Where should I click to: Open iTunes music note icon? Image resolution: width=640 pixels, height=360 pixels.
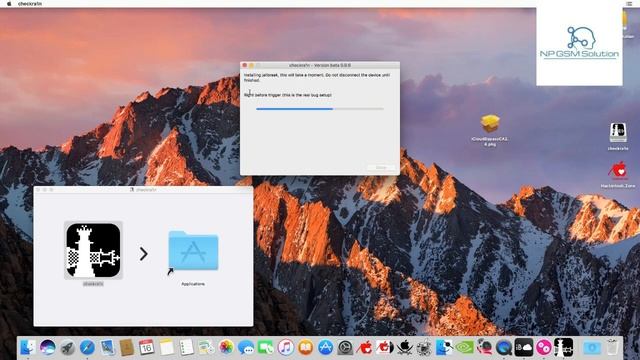click(x=286, y=348)
